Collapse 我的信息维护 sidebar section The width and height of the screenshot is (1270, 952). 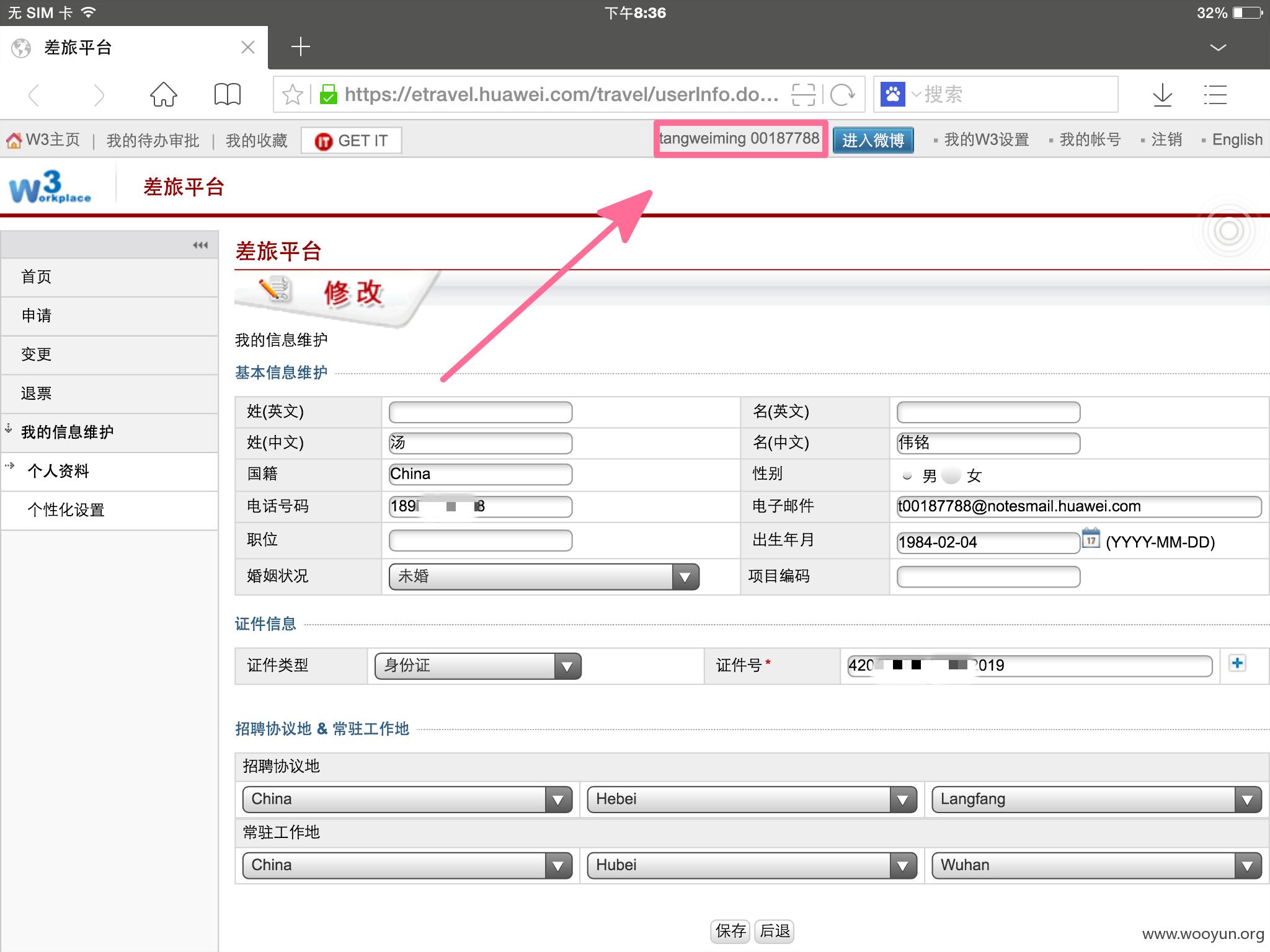point(109,433)
